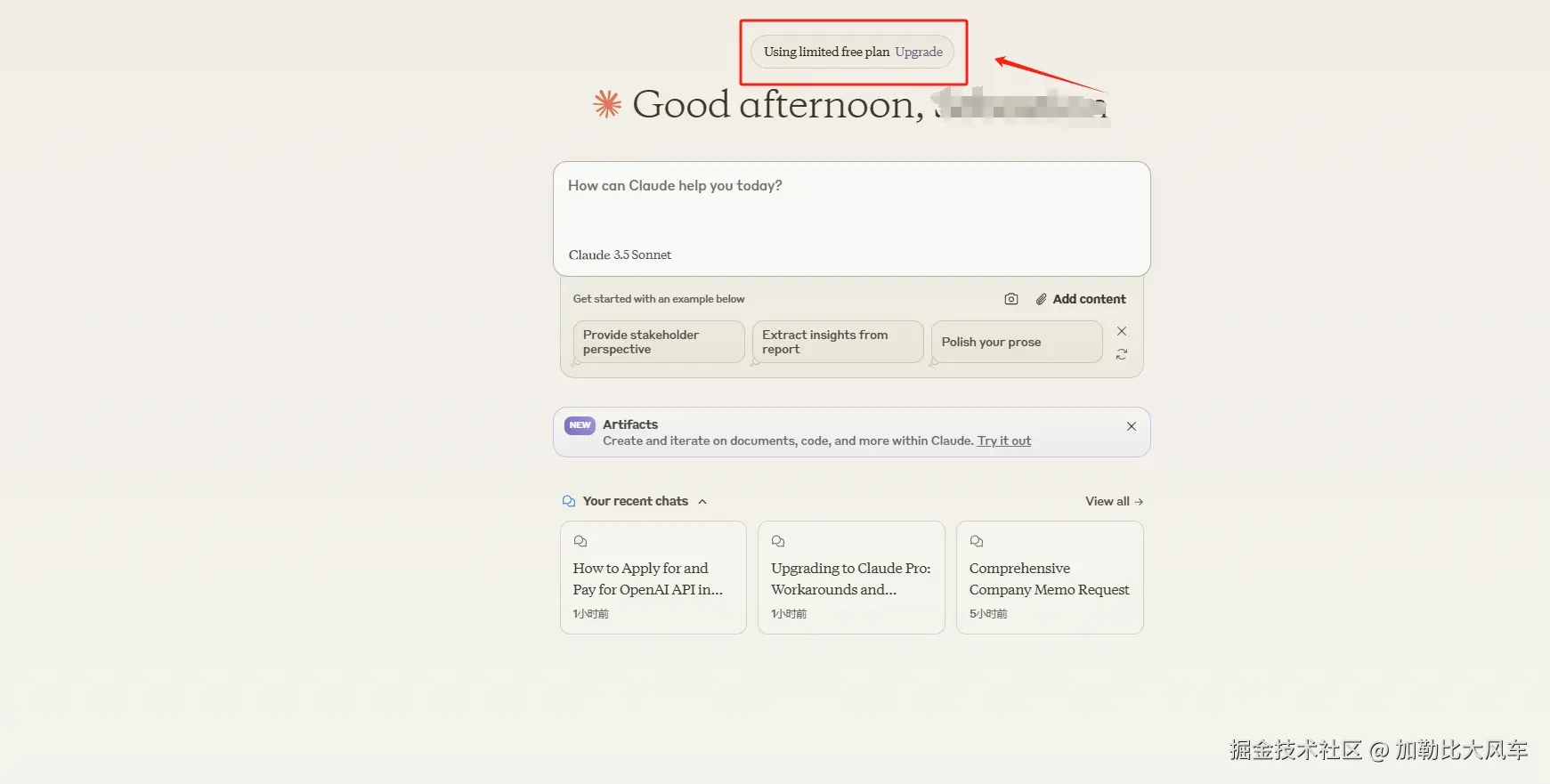The height and width of the screenshot is (784, 1550).
Task: Click the 'Artifacts' heading text
Action: [x=630, y=424]
